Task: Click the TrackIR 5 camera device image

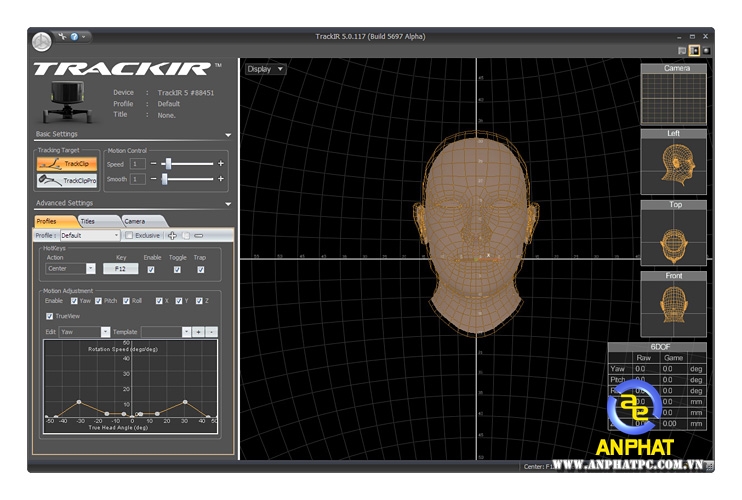Action: [69, 102]
